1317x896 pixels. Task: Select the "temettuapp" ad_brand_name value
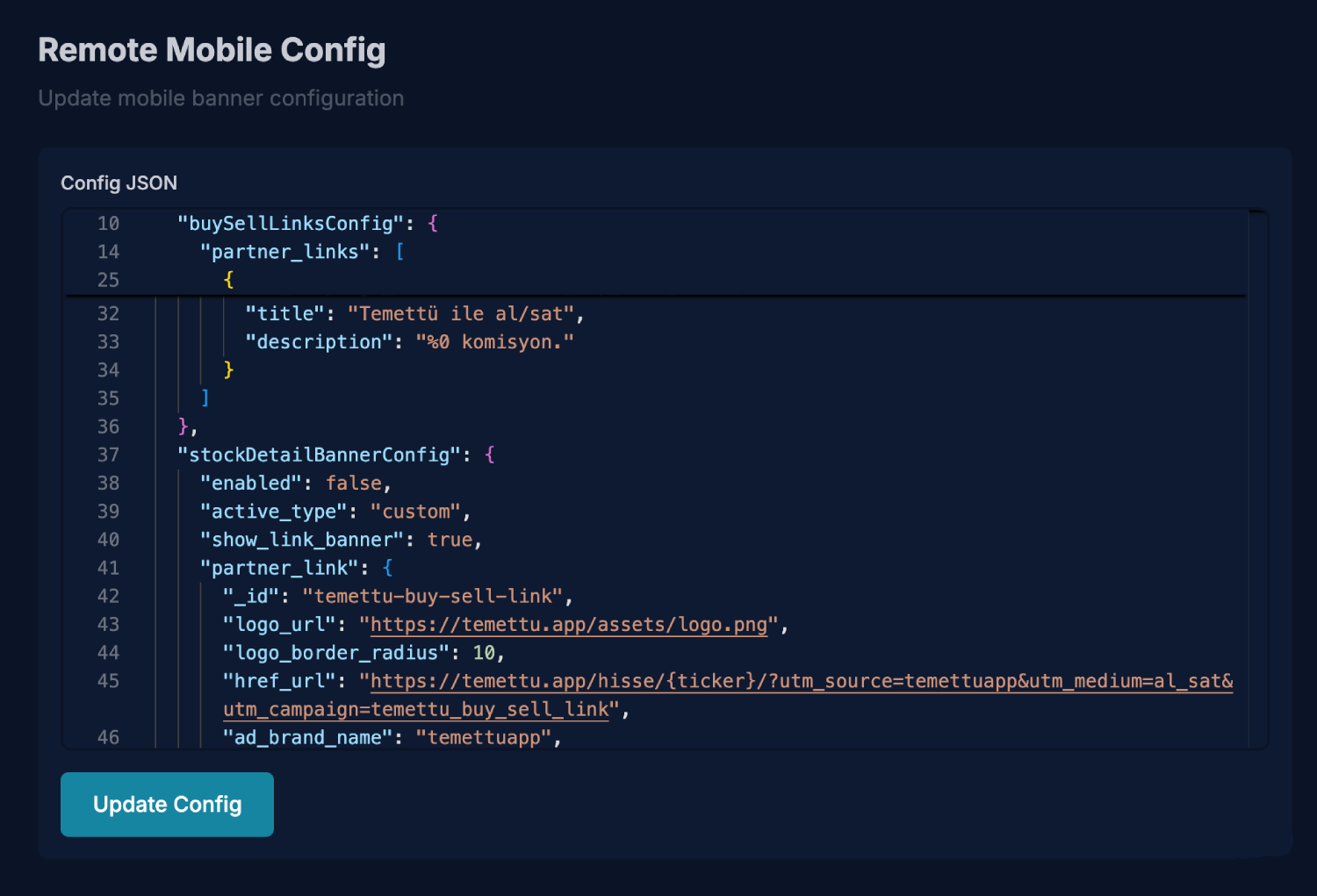[x=485, y=737]
